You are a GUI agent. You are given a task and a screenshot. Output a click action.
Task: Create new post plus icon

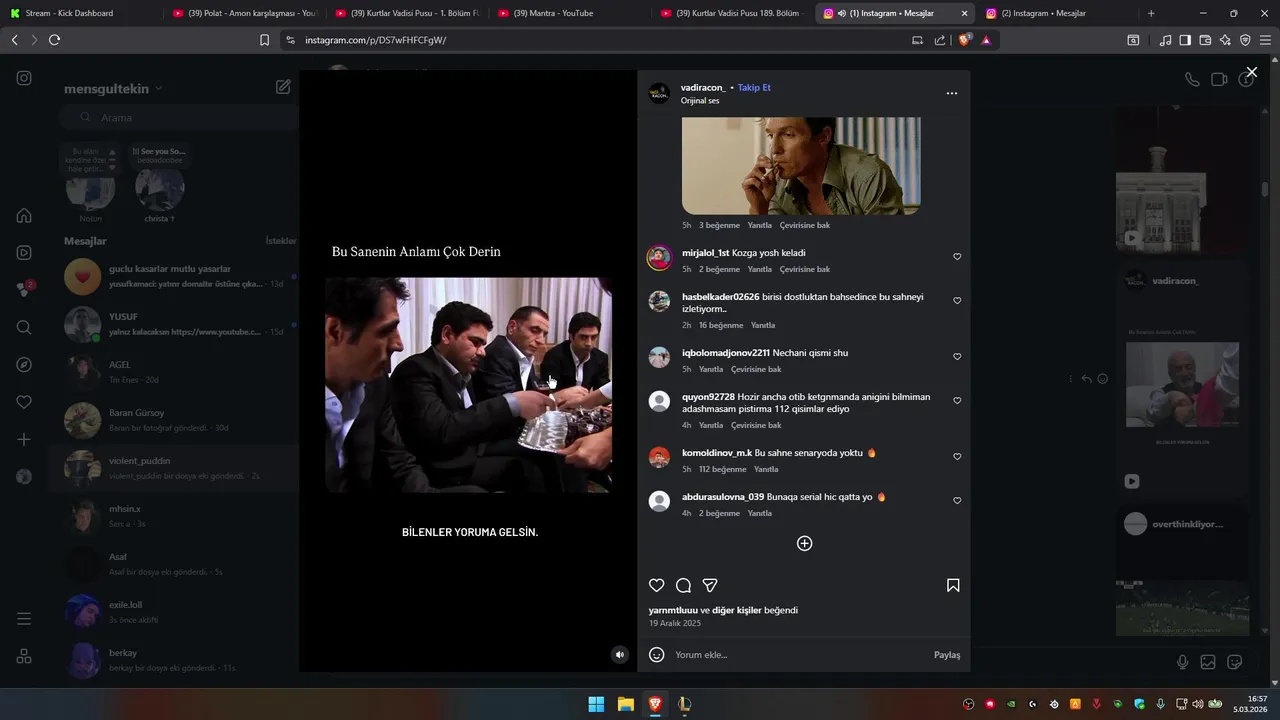tap(24, 439)
